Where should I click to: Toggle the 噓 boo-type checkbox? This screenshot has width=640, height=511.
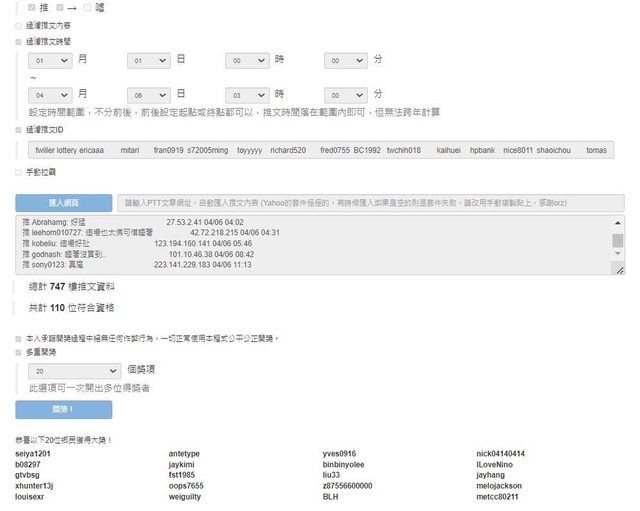pyautogui.click(x=88, y=7)
